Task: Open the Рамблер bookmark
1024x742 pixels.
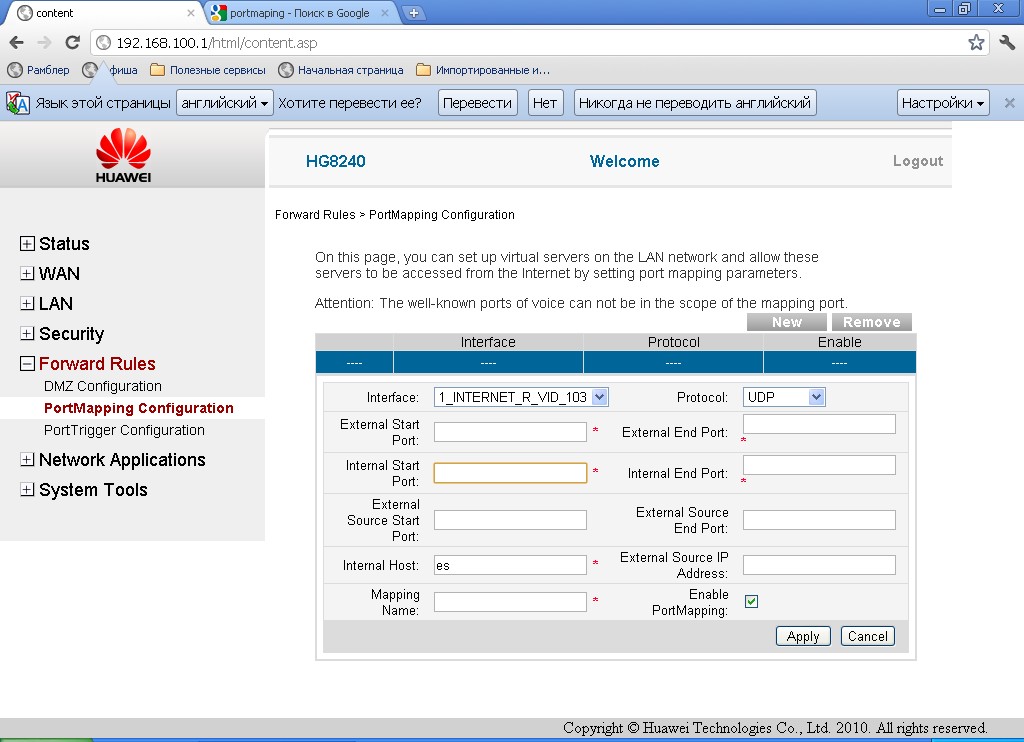Action: point(39,70)
